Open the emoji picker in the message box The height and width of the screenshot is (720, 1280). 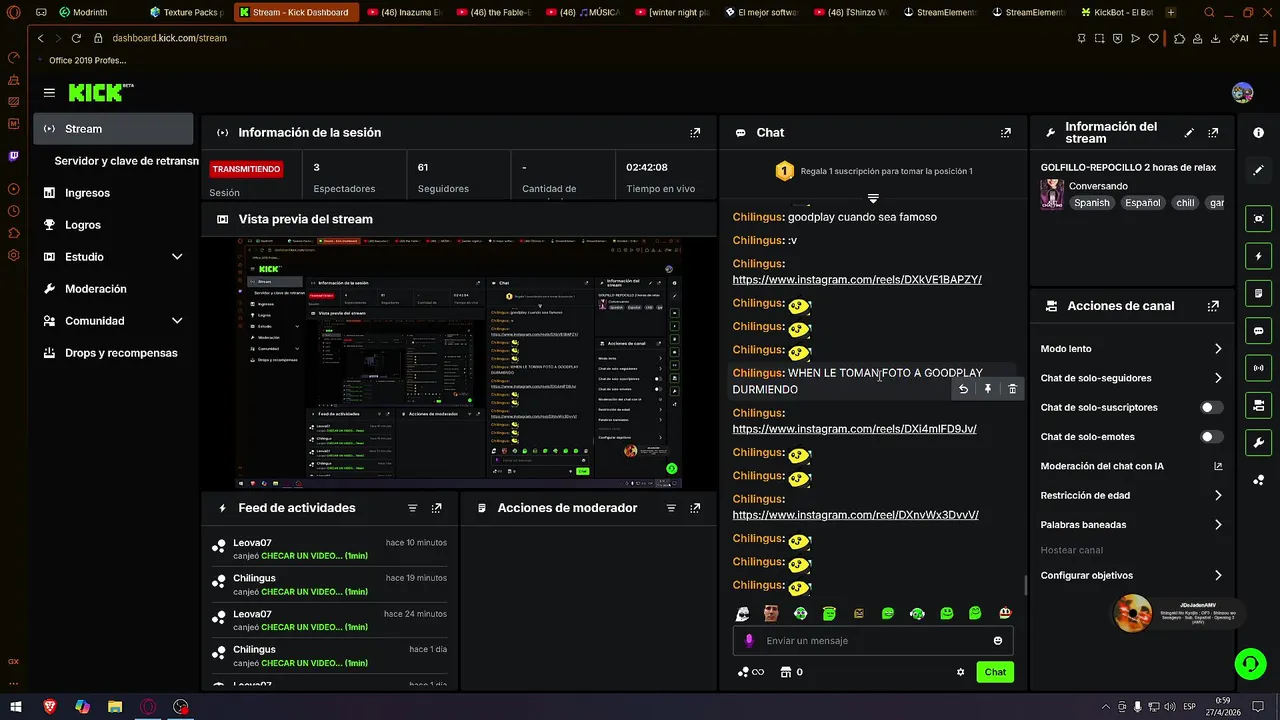pos(998,641)
